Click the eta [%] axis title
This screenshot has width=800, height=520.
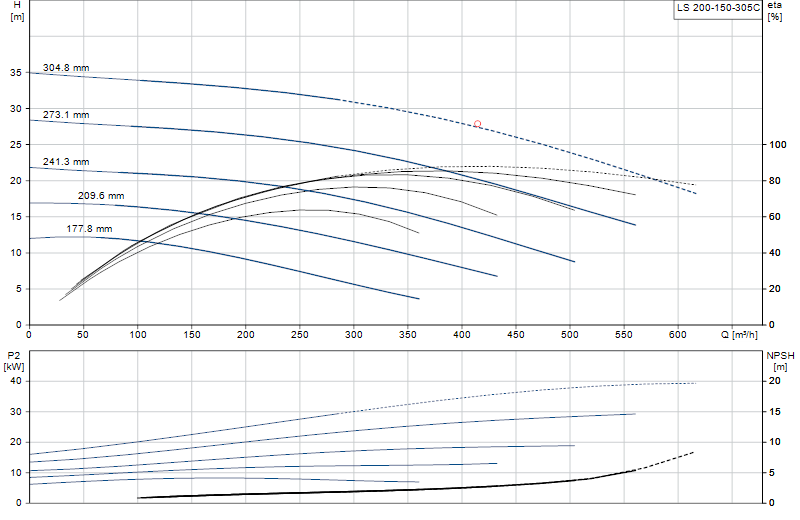tap(774, 11)
